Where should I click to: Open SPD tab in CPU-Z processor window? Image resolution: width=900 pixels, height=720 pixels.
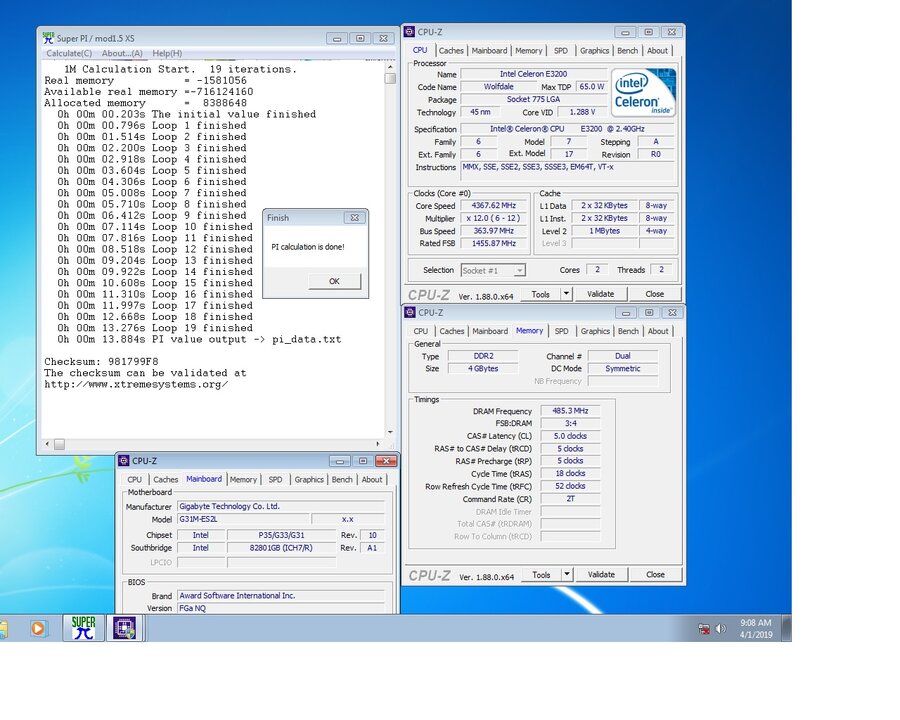point(561,51)
